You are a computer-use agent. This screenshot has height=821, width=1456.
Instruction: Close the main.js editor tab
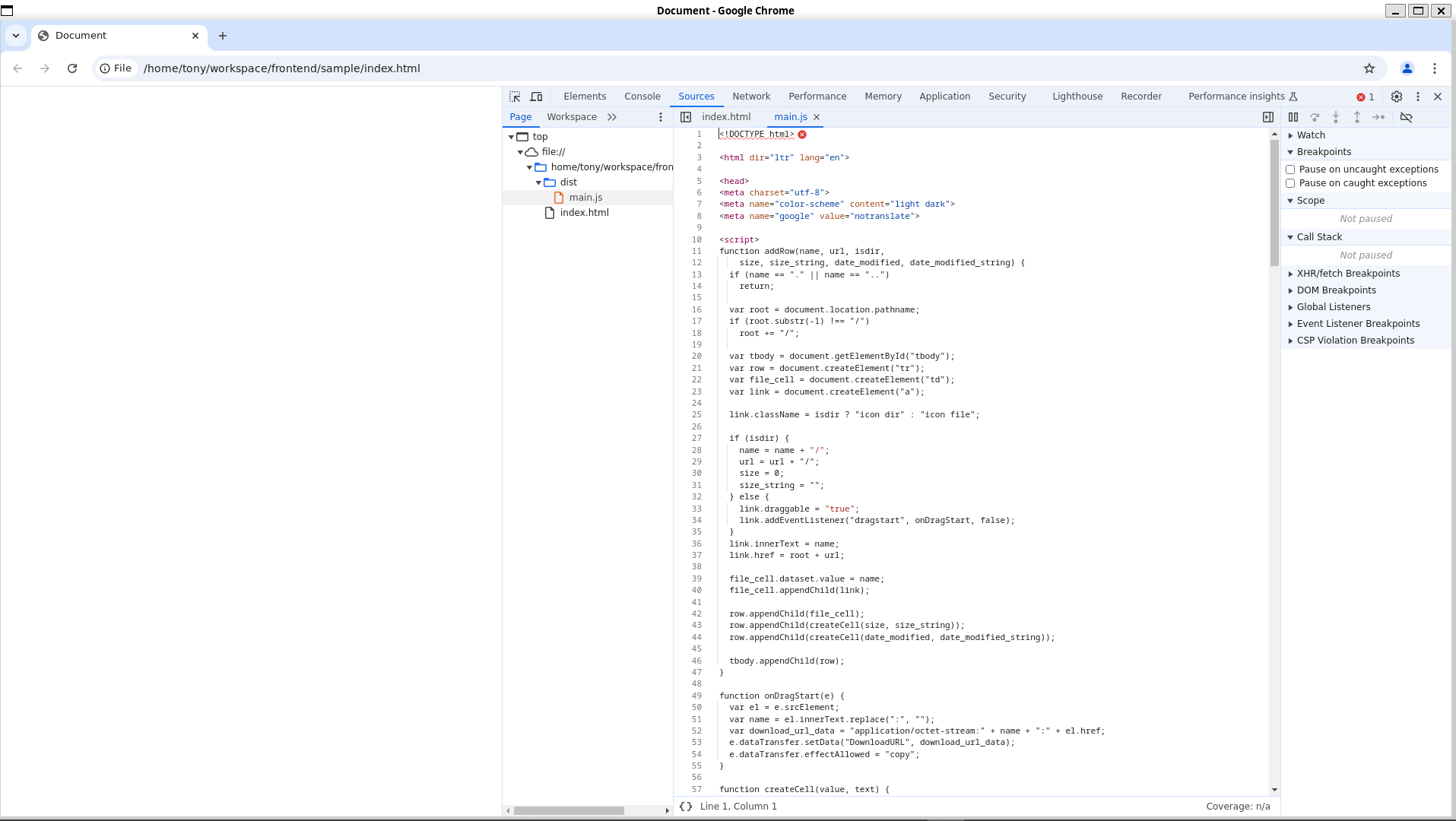tap(817, 117)
